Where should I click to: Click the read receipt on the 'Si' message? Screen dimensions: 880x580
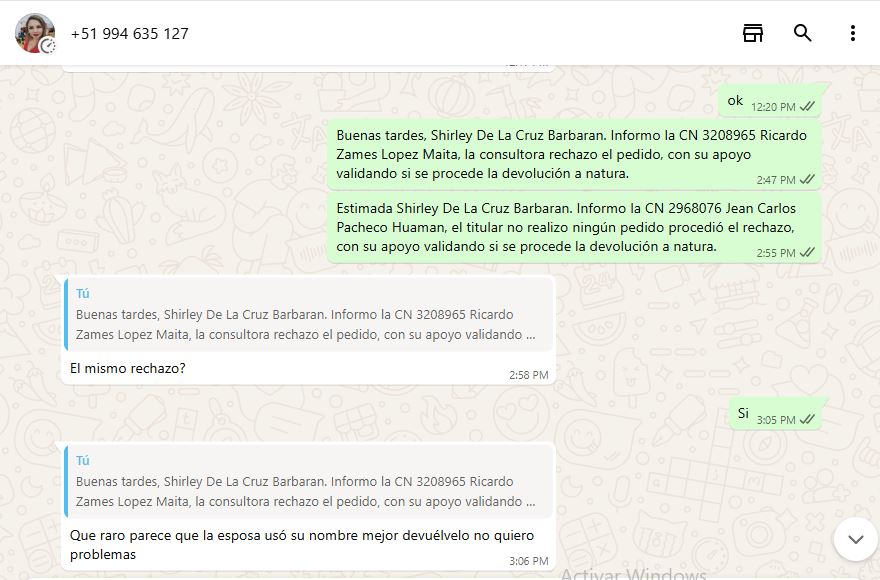pyautogui.click(x=807, y=420)
